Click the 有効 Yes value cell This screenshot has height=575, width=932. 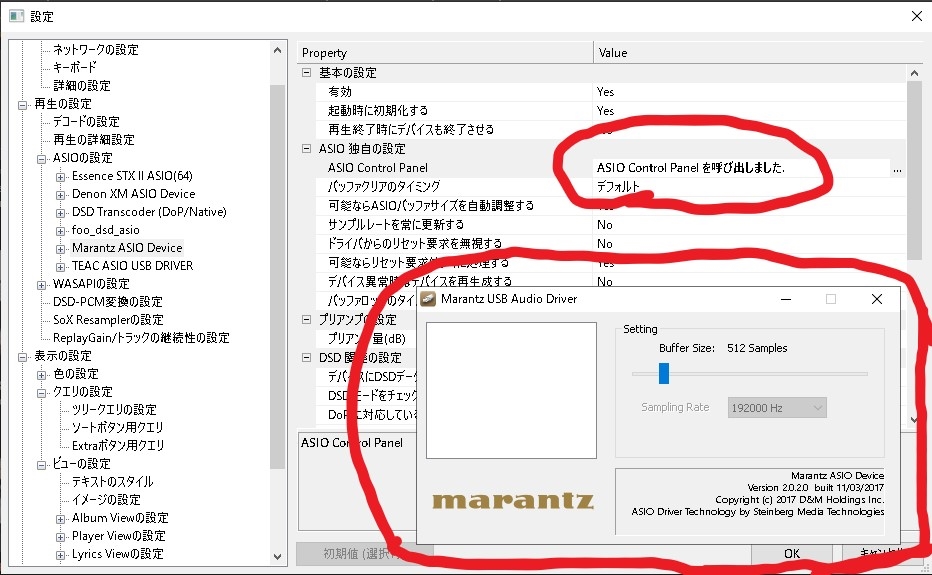pyautogui.click(x=749, y=92)
